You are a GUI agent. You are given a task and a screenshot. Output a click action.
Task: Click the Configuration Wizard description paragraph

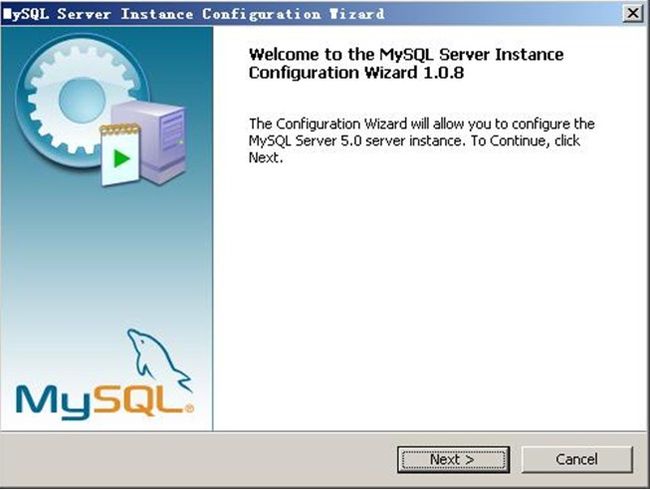(420, 141)
